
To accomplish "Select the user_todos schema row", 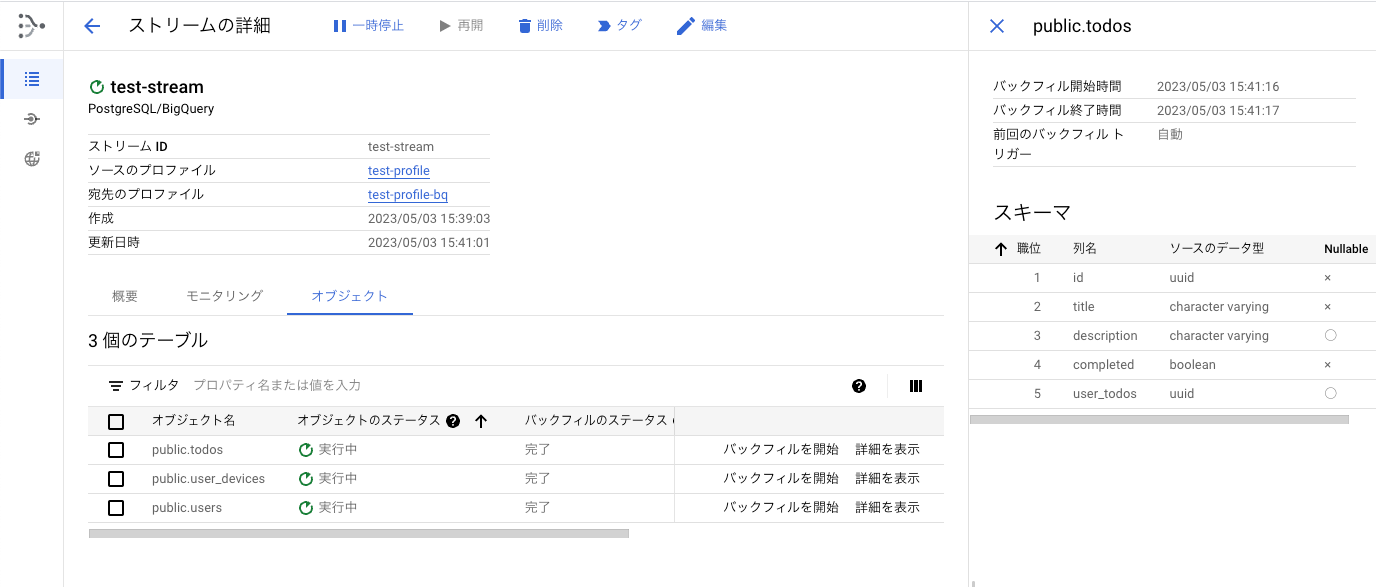I will tap(1172, 394).
